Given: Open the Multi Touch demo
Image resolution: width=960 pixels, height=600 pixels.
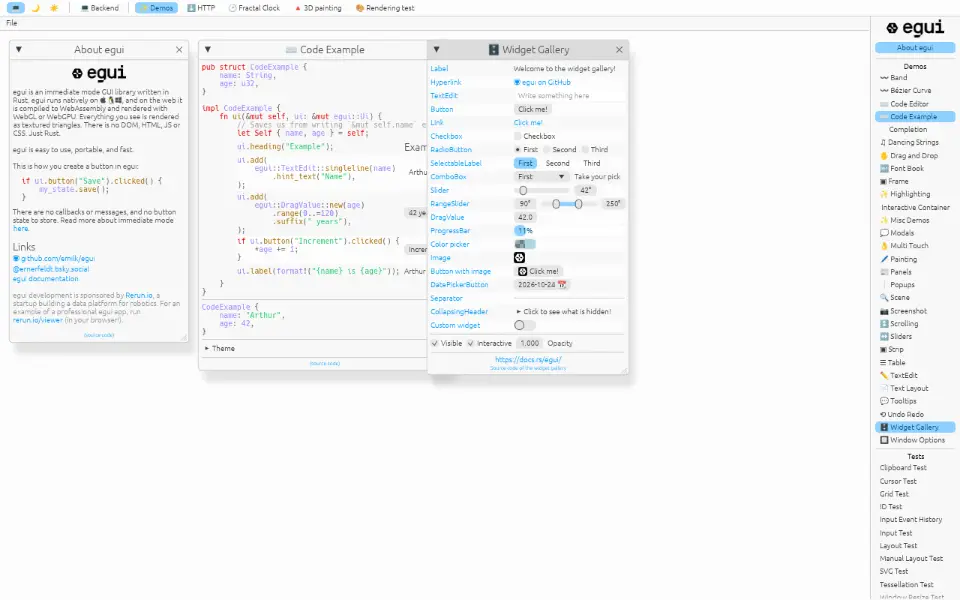Looking at the screenshot, I should click(x=904, y=246).
